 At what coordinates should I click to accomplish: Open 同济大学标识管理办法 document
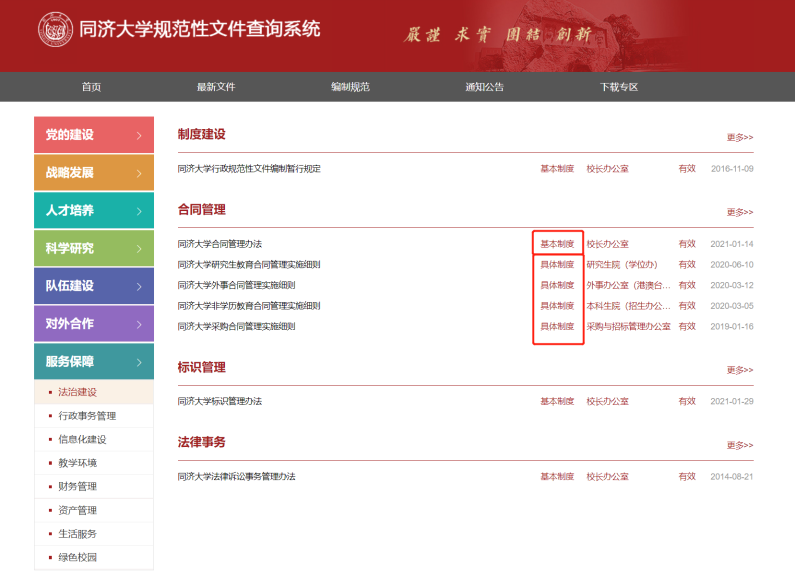tap(220, 402)
